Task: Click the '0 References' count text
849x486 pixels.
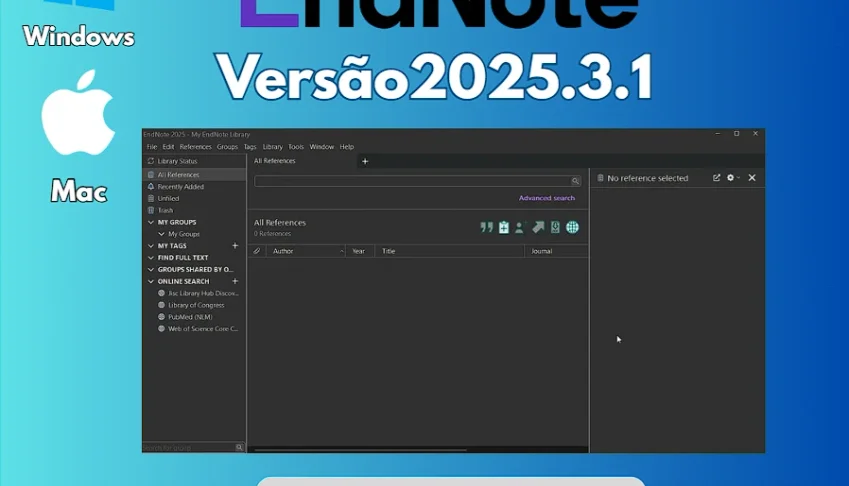Action: 272,234
